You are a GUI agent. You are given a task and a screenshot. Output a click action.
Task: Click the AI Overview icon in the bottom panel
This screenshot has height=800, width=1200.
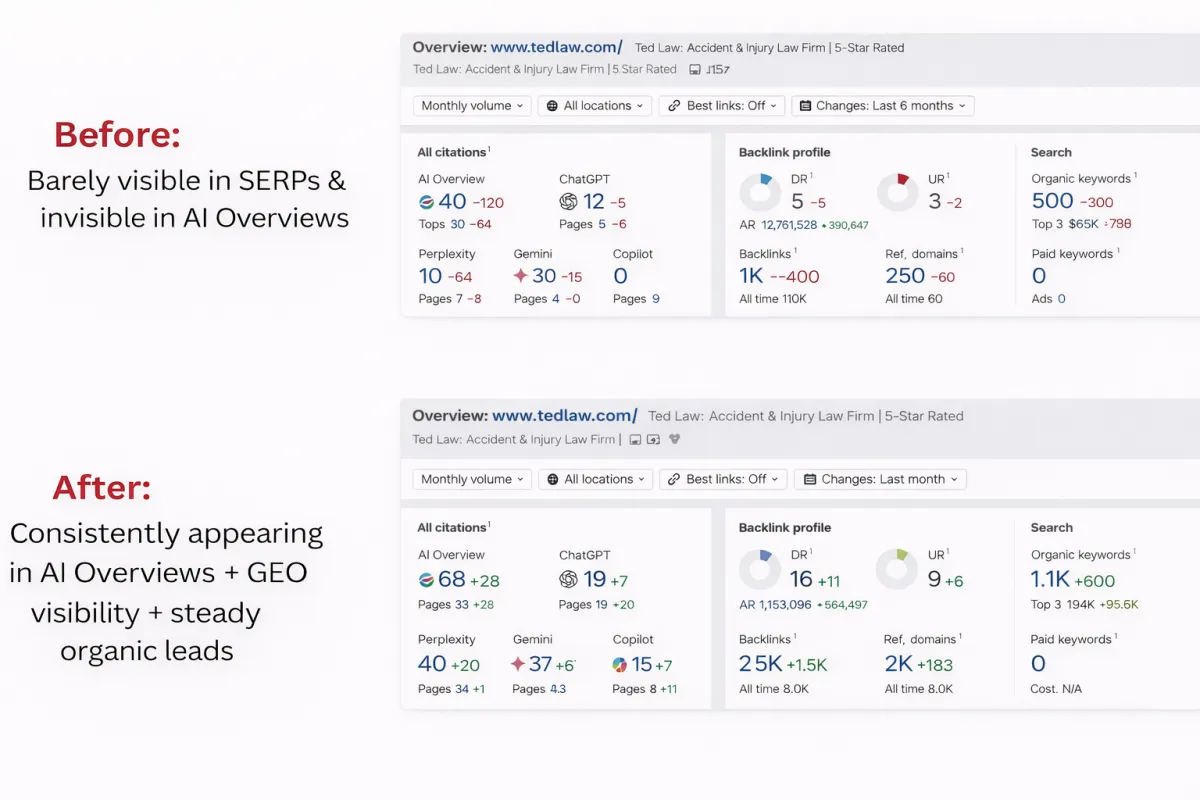(x=427, y=579)
